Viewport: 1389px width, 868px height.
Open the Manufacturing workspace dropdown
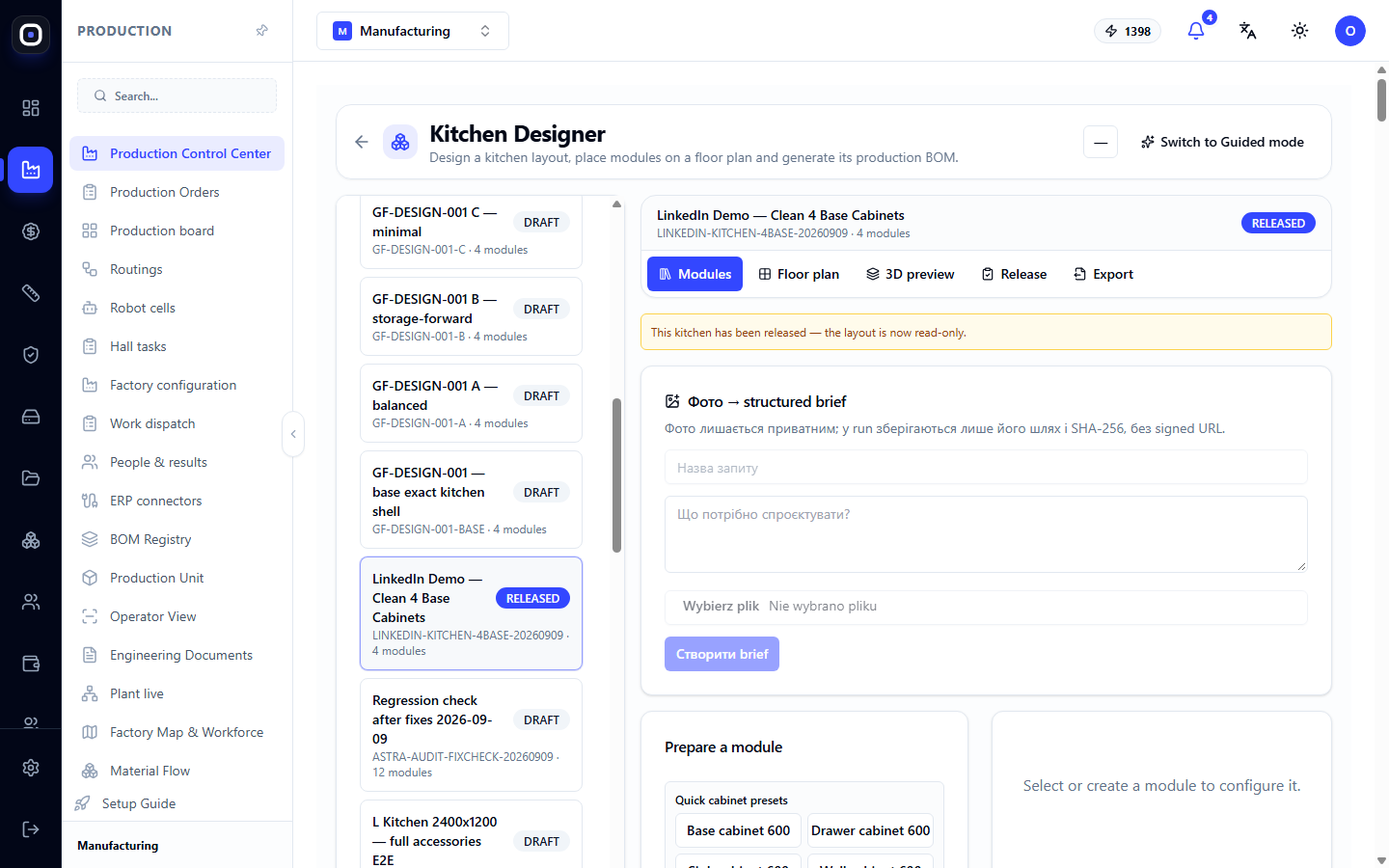(x=413, y=31)
